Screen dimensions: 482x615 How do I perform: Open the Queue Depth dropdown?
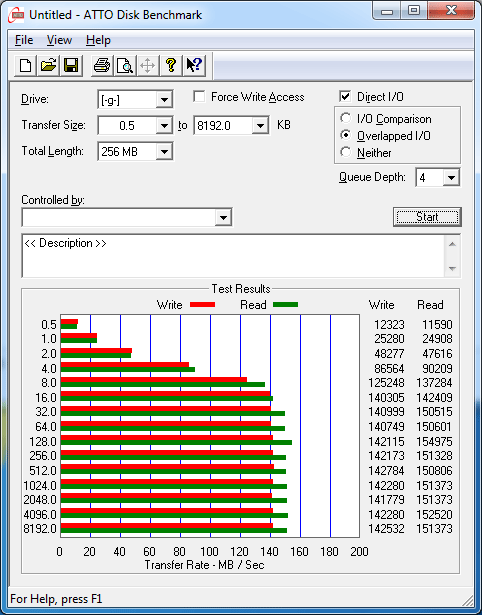[x=451, y=178]
